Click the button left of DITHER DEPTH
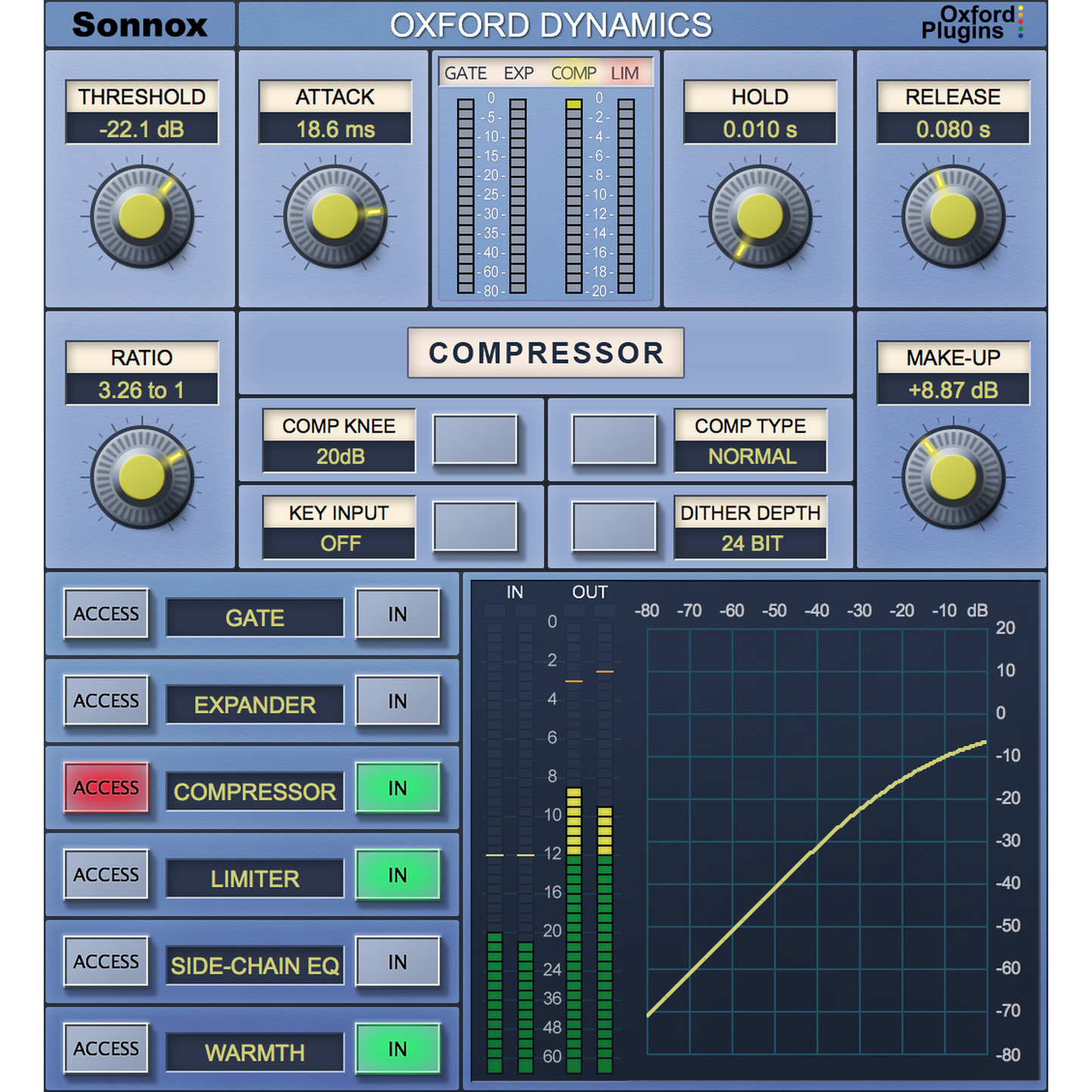Screen dimensions: 1092x1092 click(614, 526)
